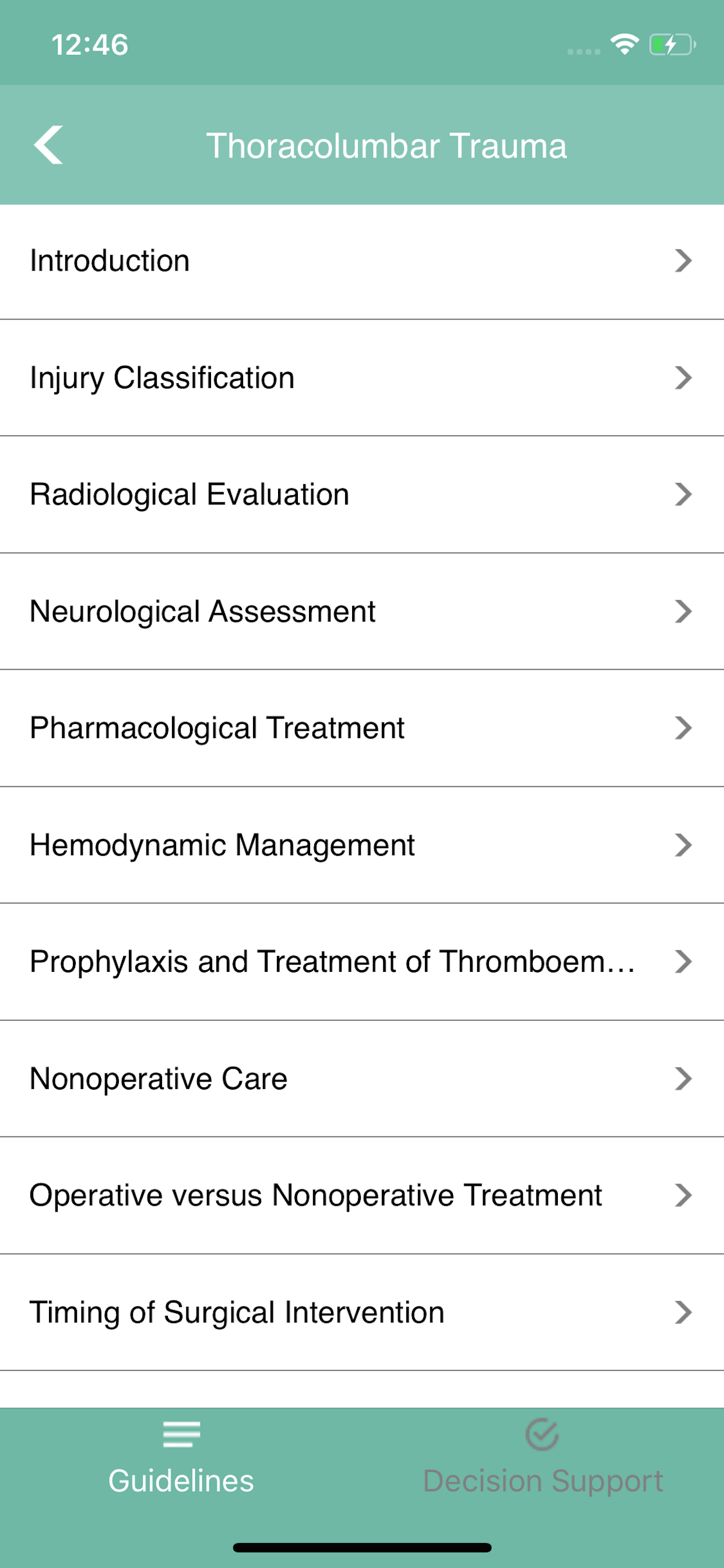Select Prophylaxis and Treatment of Thromboembolism row
Screen dimensions: 724x1568
pyautogui.click(x=332, y=962)
